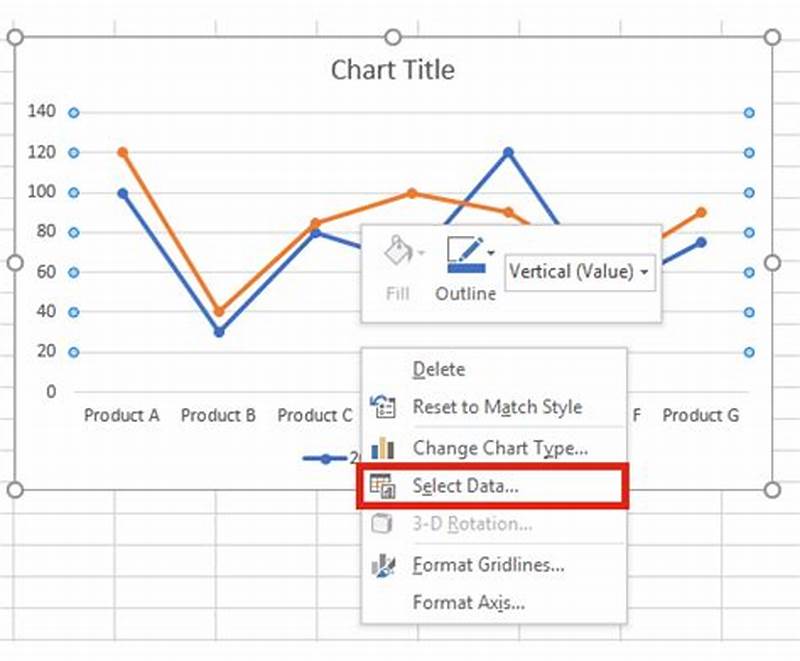This screenshot has height=661, width=800.
Task: Click the blue fill color bar under Outline
Action: click(x=465, y=267)
